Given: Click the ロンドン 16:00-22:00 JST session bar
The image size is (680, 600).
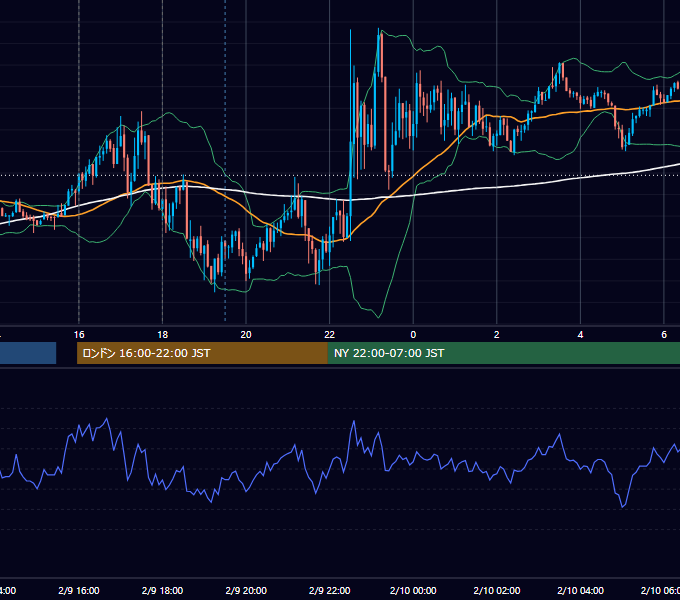Looking at the screenshot, I should pos(202,353).
